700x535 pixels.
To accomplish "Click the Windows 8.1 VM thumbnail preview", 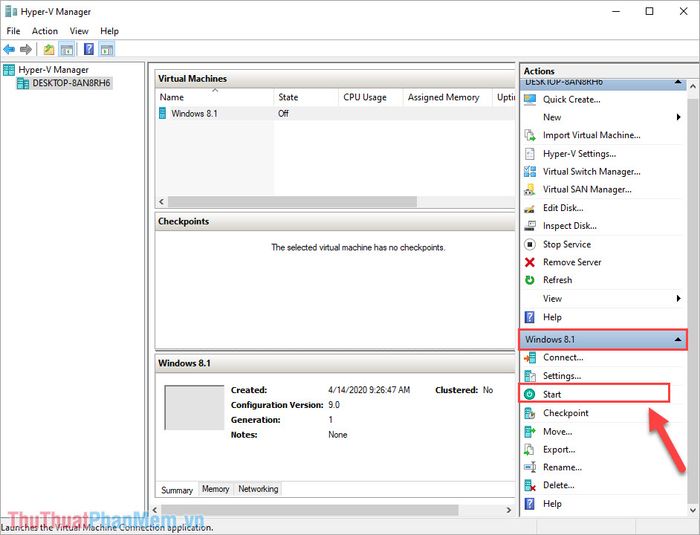I will pyautogui.click(x=194, y=407).
